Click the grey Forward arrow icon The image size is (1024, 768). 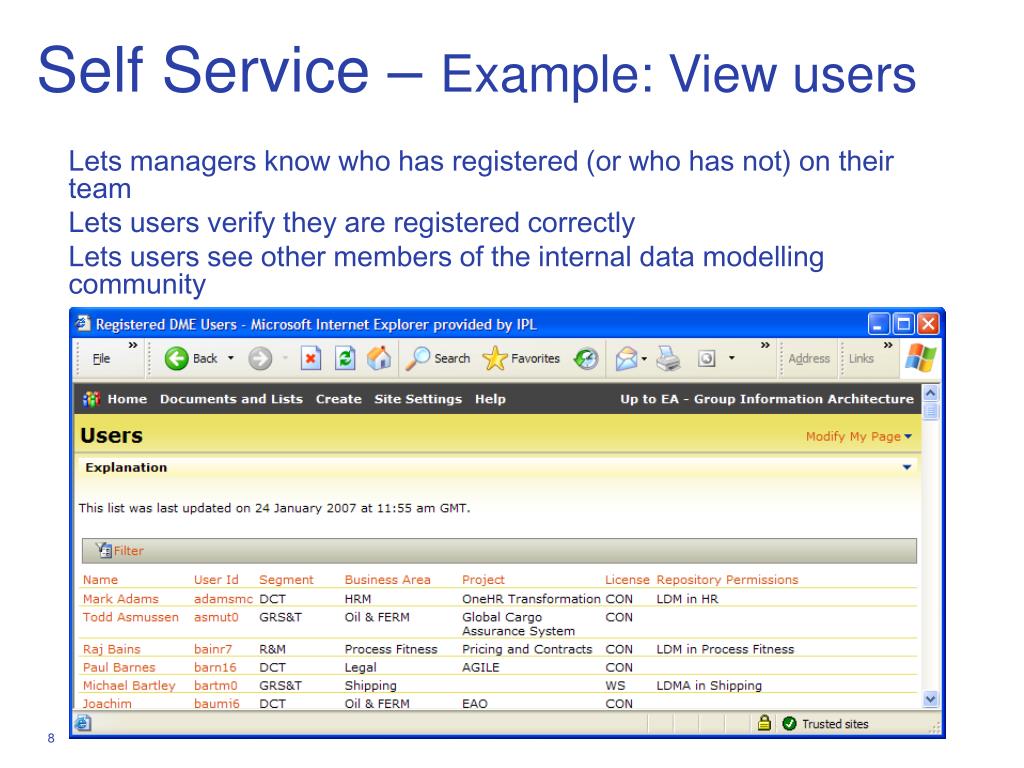pyautogui.click(x=260, y=359)
